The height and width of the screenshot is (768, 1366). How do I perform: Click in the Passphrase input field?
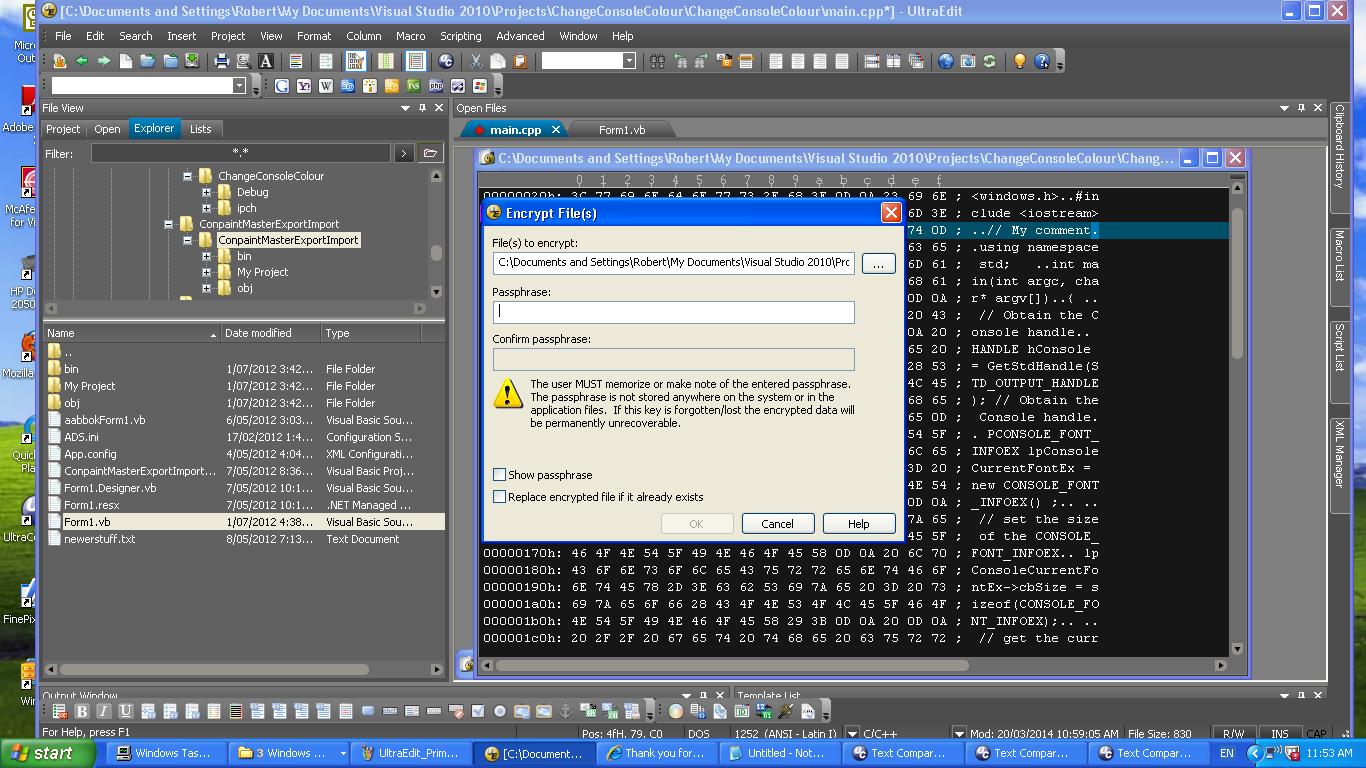673,312
